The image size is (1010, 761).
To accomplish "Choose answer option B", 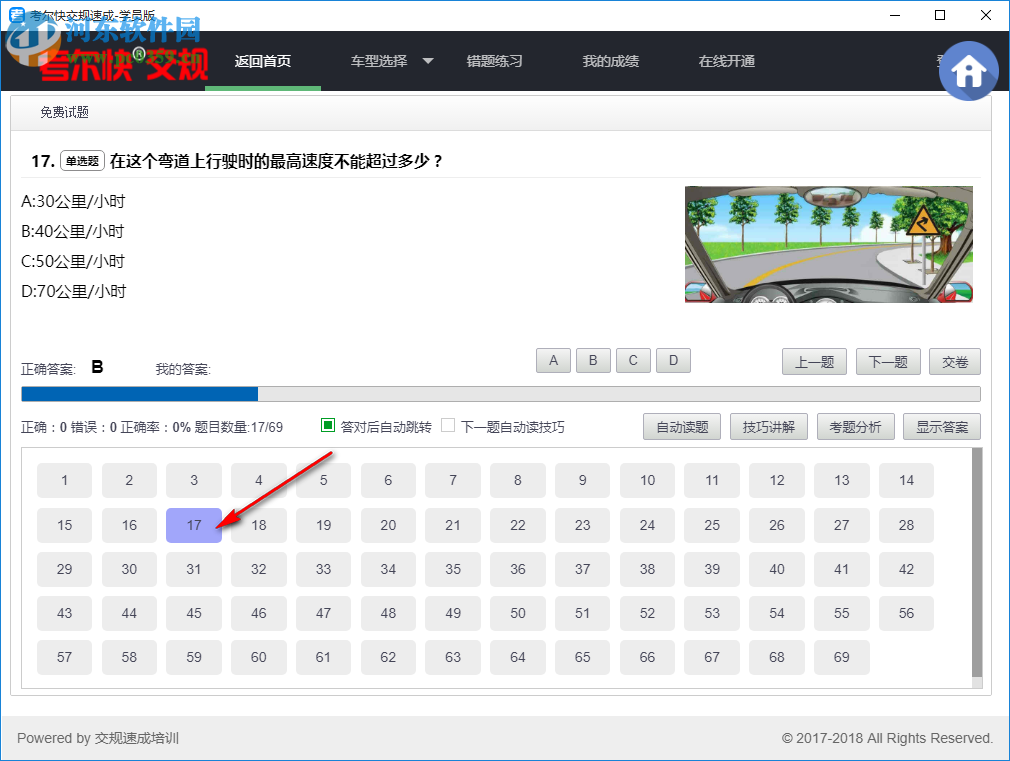I will coord(593,360).
